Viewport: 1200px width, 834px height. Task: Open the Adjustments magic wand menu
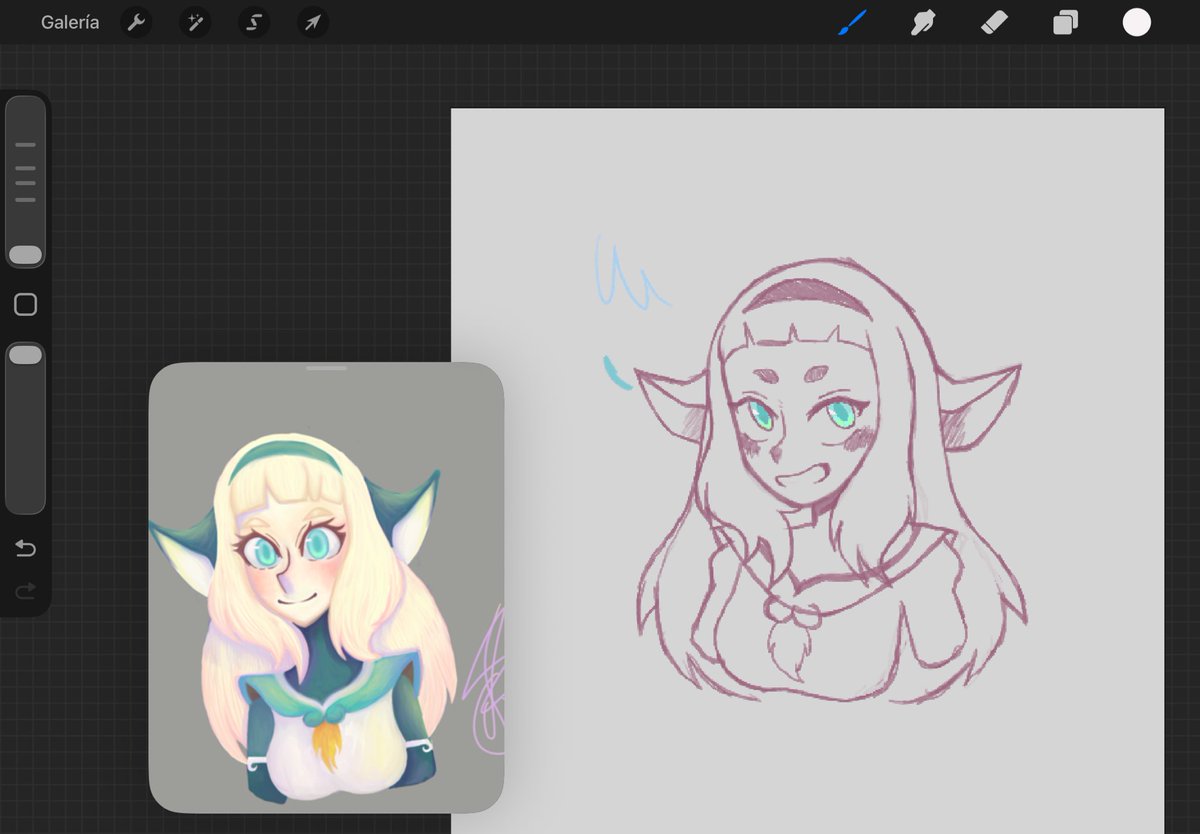click(194, 22)
